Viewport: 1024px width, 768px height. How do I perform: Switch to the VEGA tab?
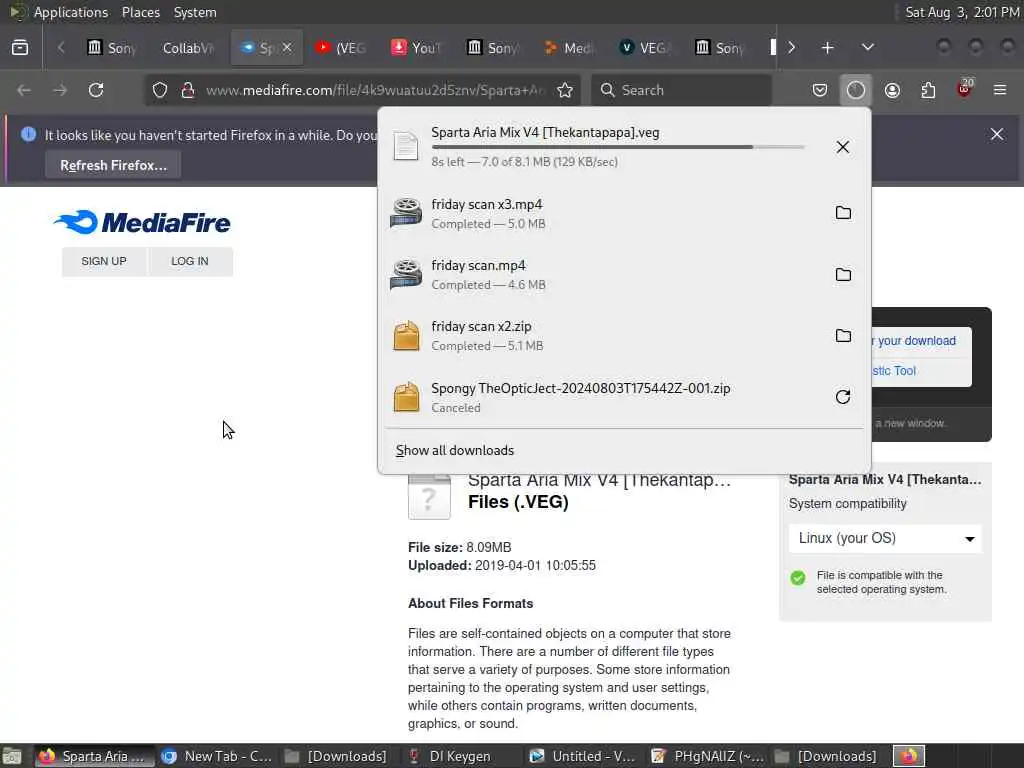[x=644, y=48]
